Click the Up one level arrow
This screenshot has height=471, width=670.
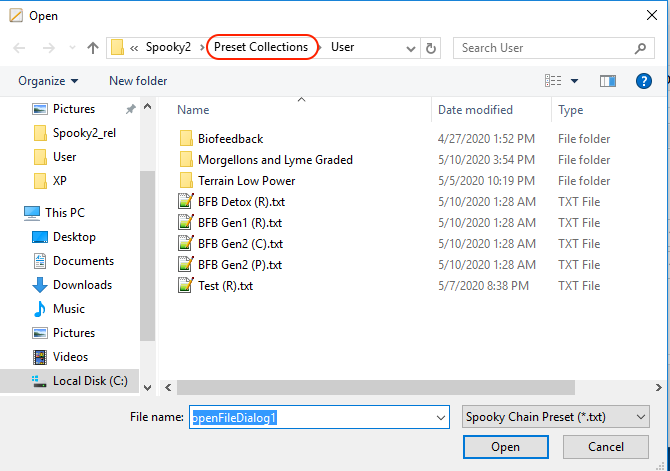point(93,48)
